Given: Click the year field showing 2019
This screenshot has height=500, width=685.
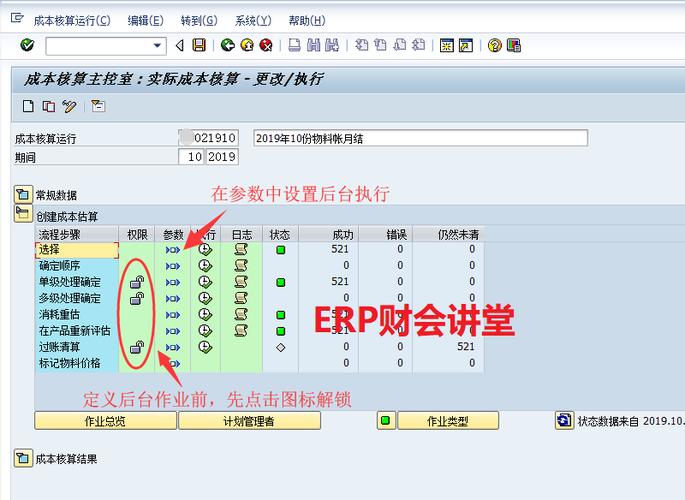Looking at the screenshot, I should pyautogui.click(x=222, y=157).
